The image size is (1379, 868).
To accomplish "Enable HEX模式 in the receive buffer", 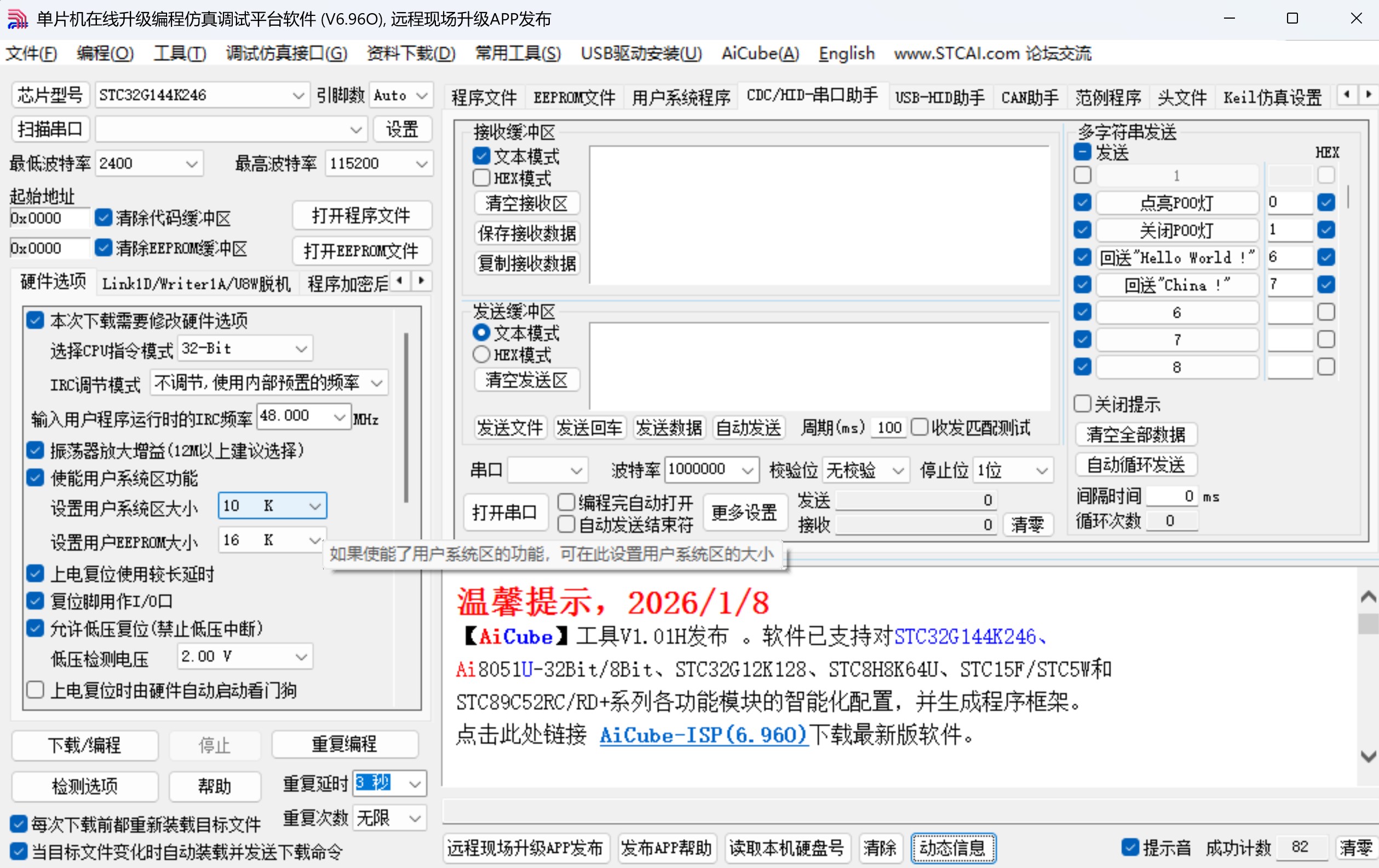I will [x=481, y=178].
